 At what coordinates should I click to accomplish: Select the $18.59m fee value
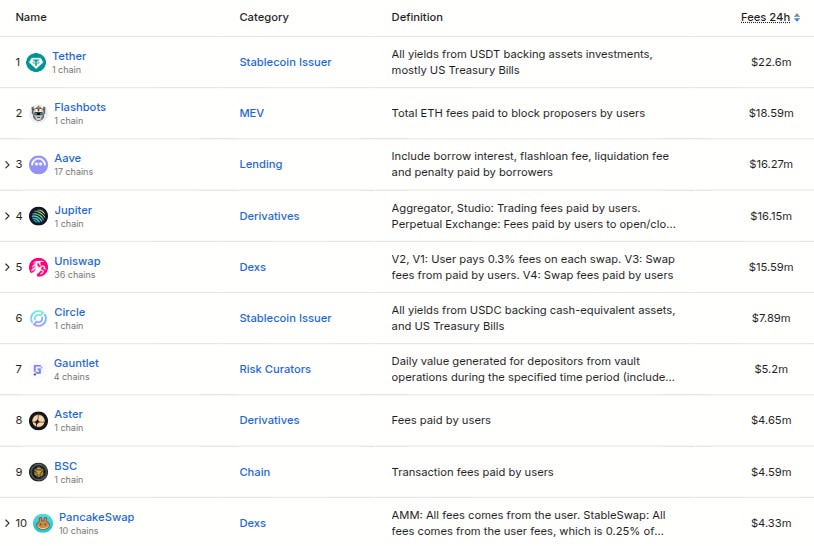coord(771,113)
